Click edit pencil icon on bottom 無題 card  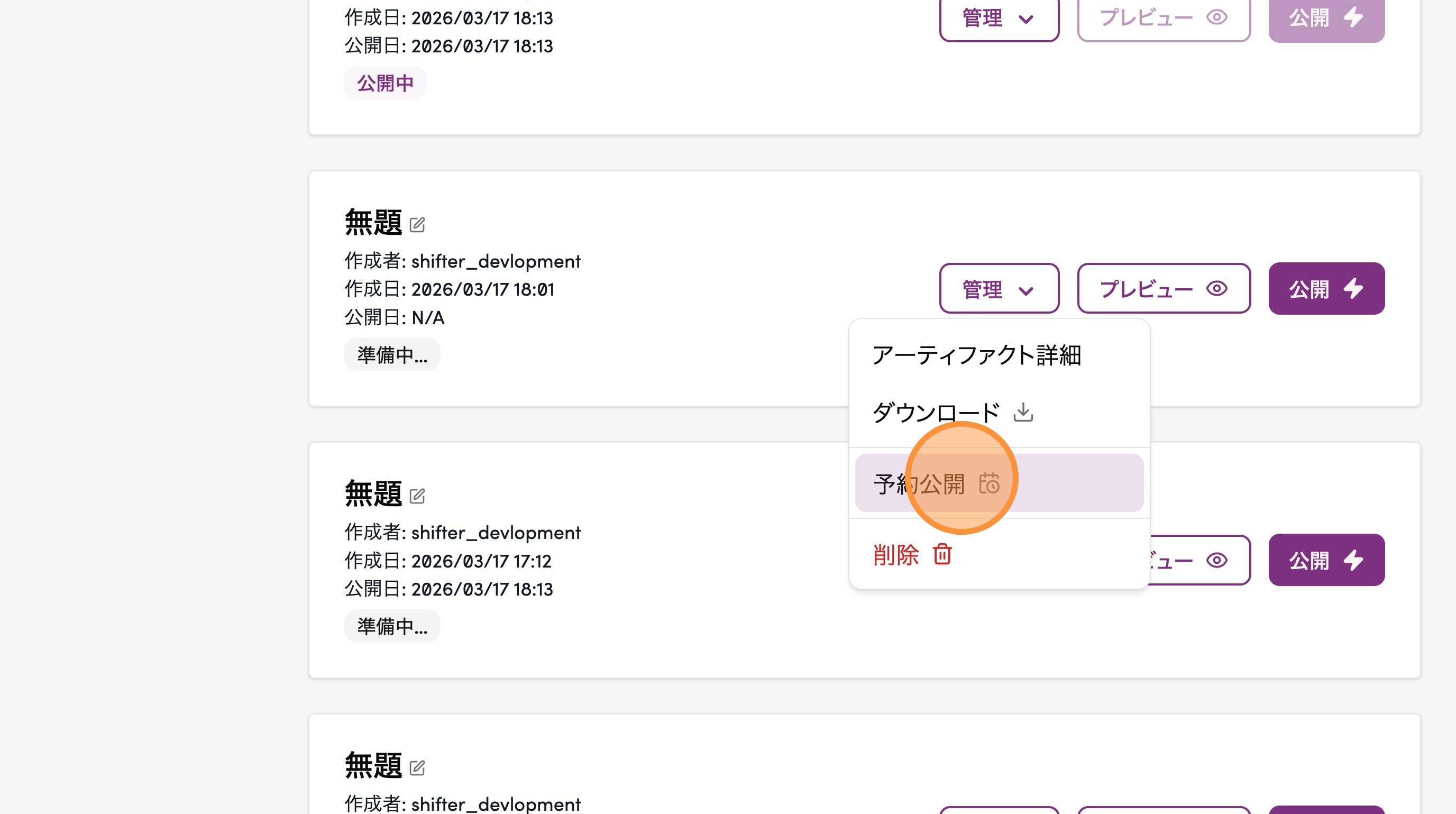coord(417,767)
